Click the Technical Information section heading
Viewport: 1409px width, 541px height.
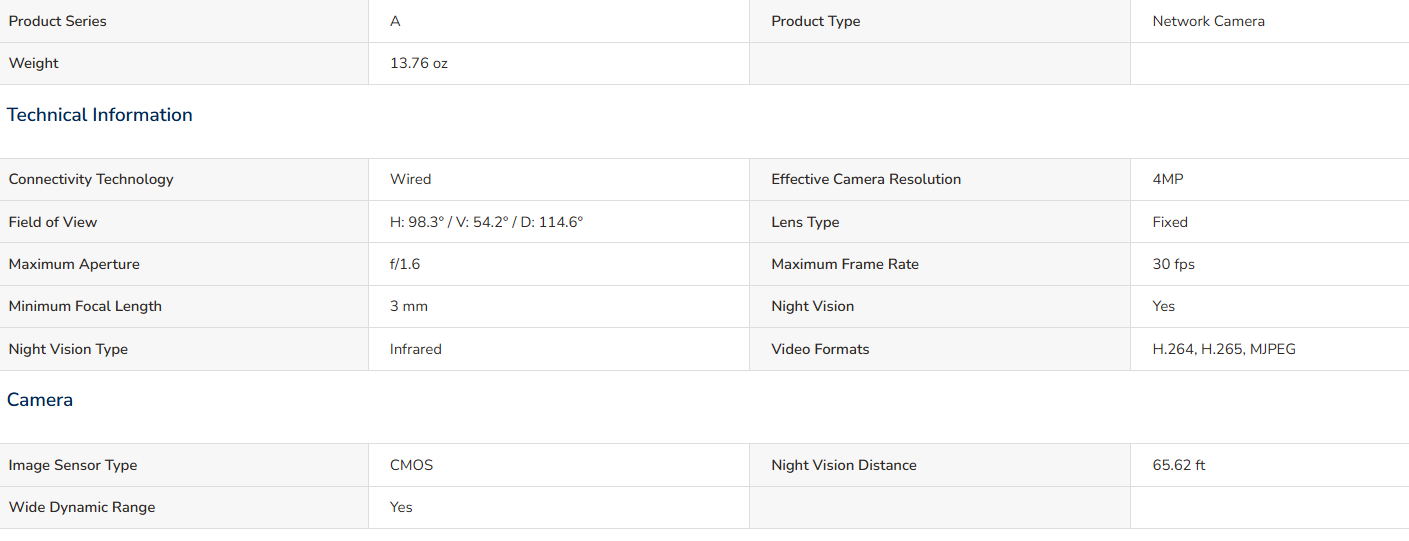(100, 115)
